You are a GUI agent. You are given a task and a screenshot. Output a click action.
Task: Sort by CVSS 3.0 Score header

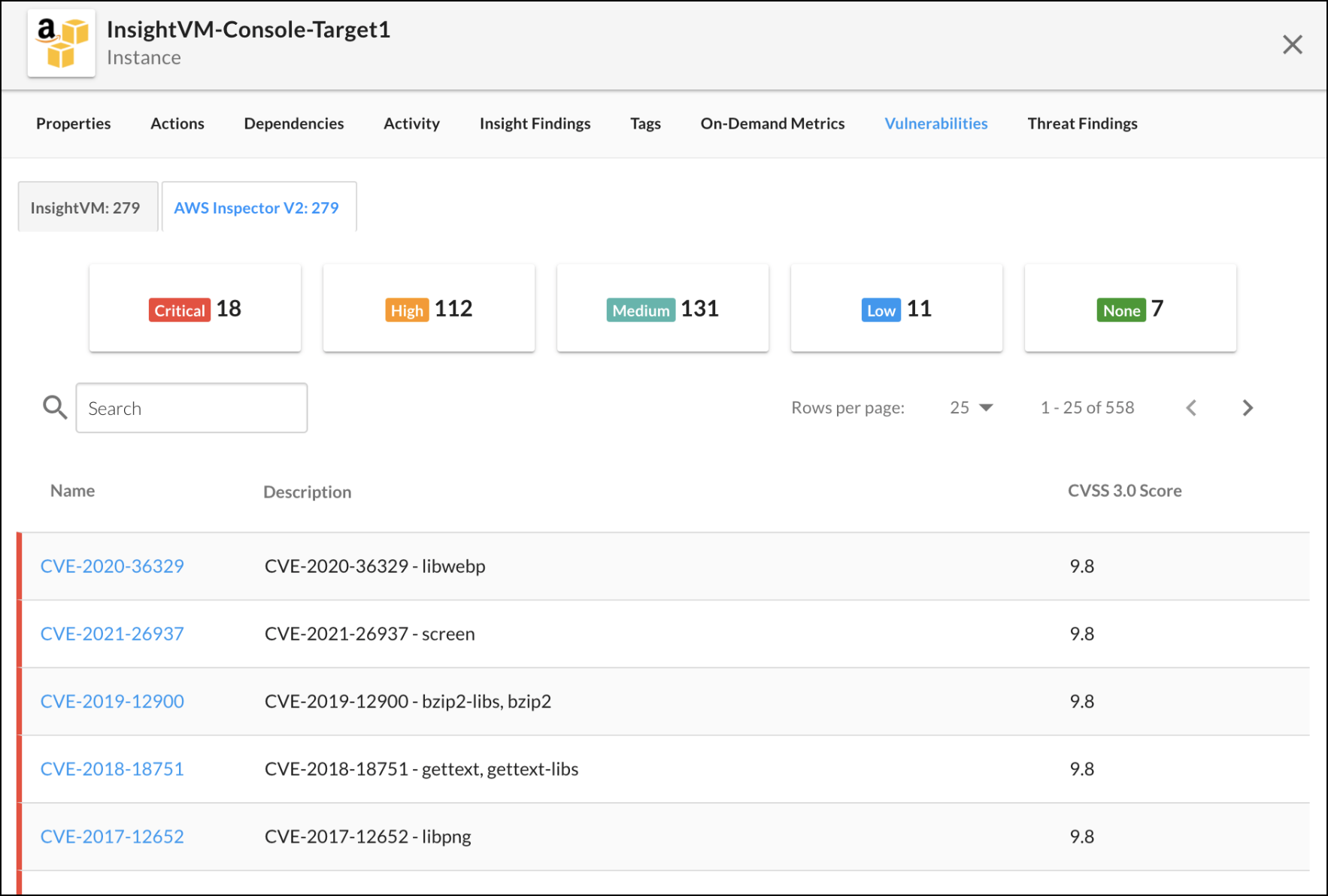tap(1124, 491)
